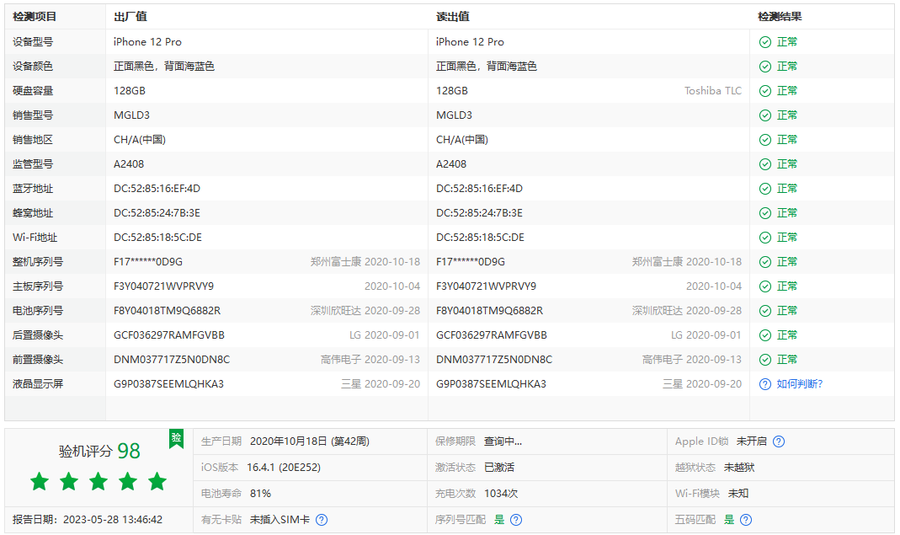Click the help icon beside Apple ID锁 status
Image resolution: width=900 pixels, height=535 pixels.
(779, 441)
